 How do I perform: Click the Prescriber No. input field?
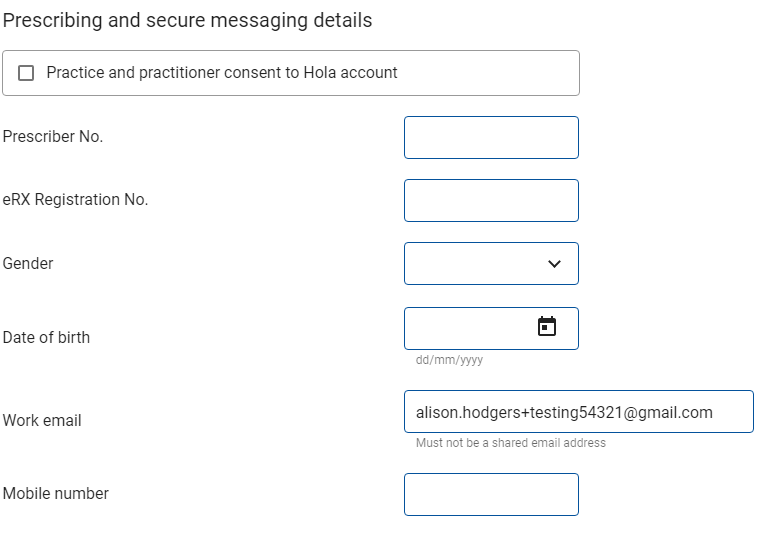491,137
